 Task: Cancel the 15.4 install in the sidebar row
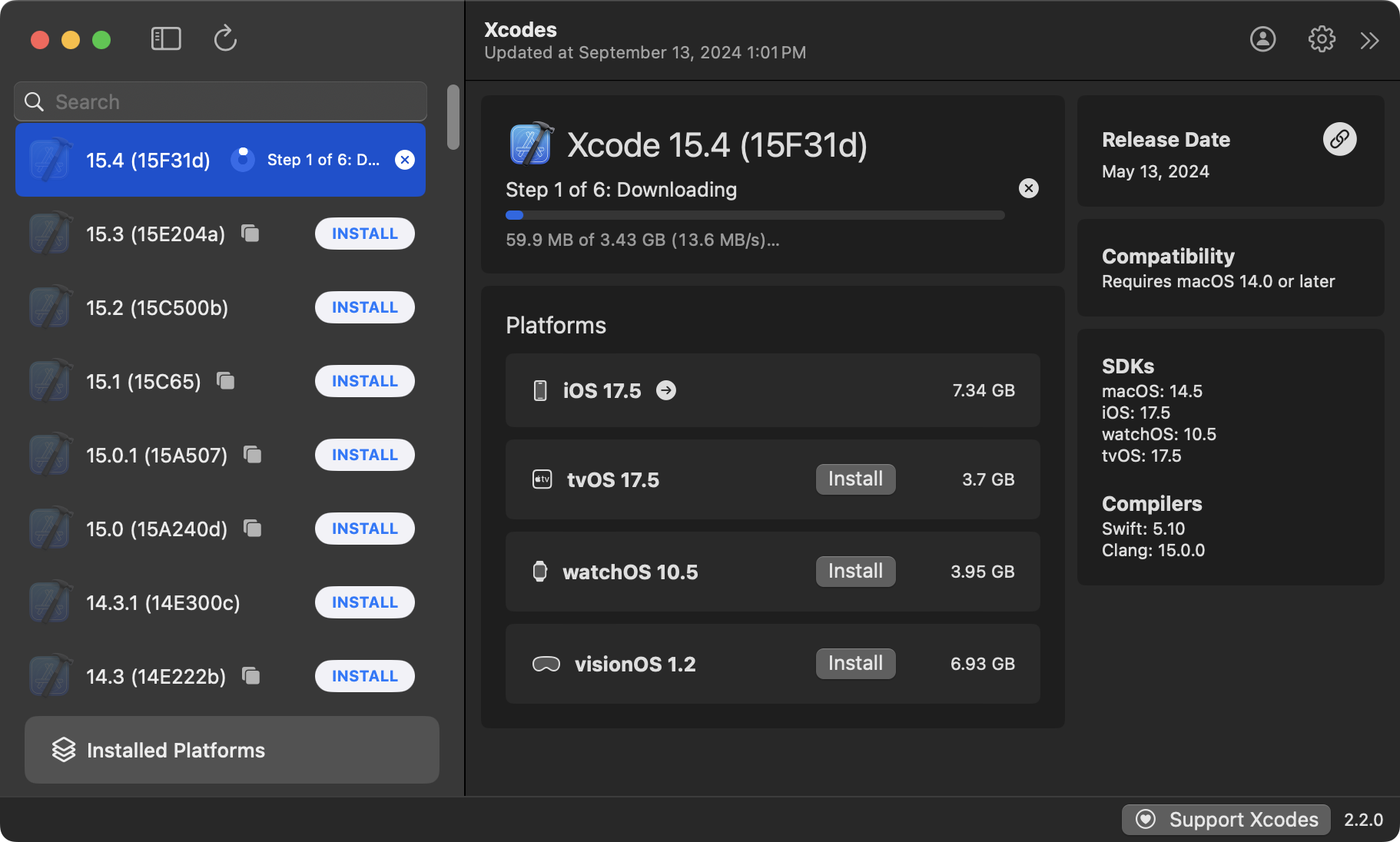click(x=405, y=160)
